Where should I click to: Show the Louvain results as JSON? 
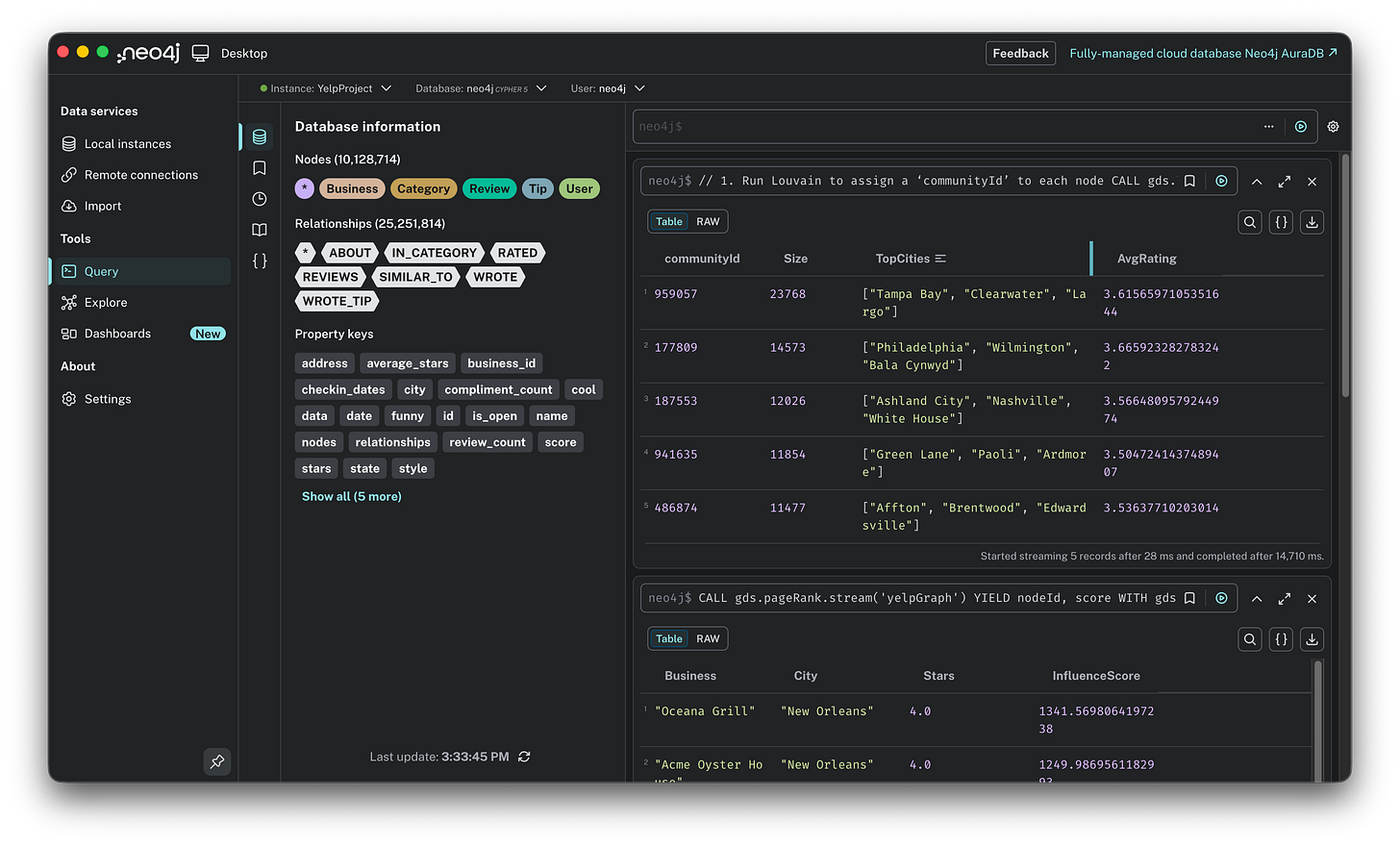tap(1281, 222)
